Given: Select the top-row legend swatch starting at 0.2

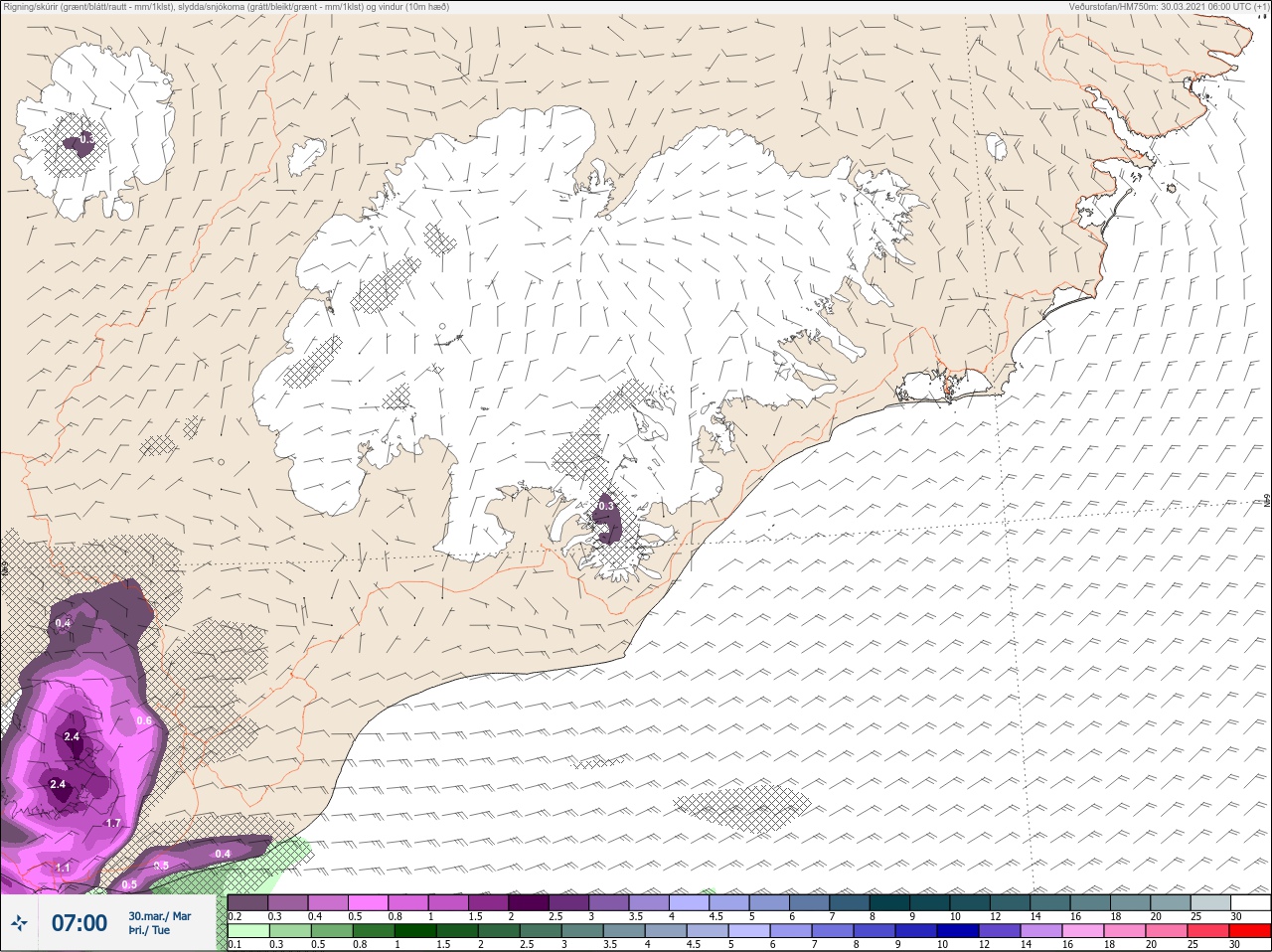Looking at the screenshot, I should coord(247,903).
